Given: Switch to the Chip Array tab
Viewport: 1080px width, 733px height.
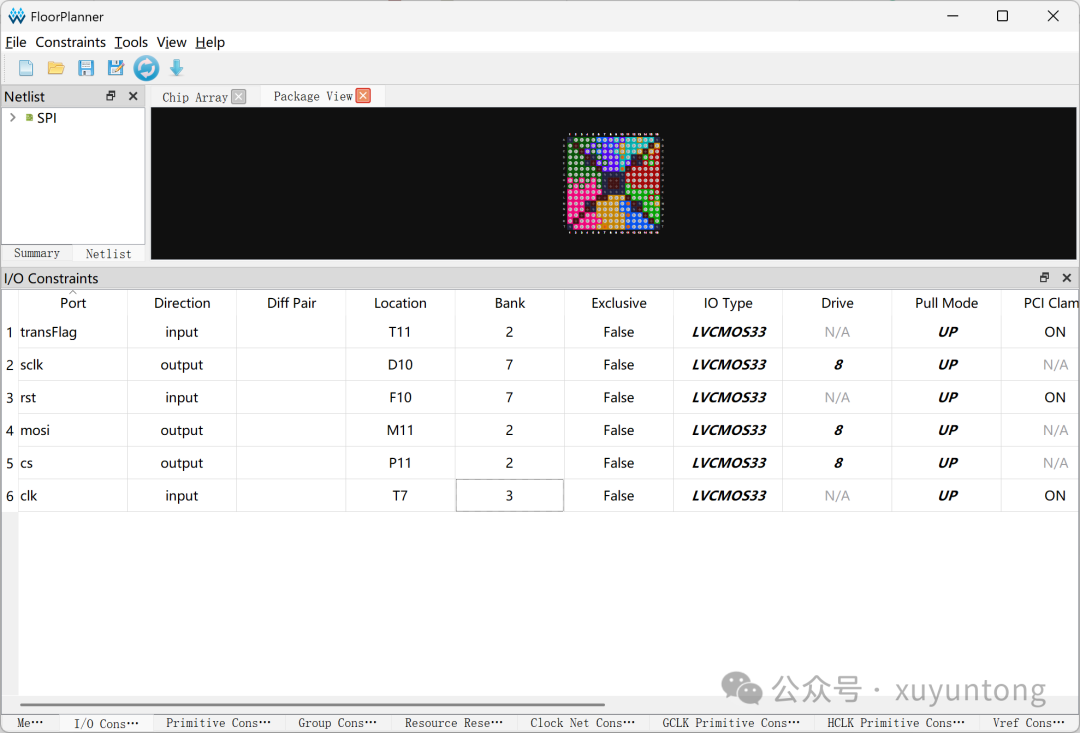Looking at the screenshot, I should click(195, 97).
